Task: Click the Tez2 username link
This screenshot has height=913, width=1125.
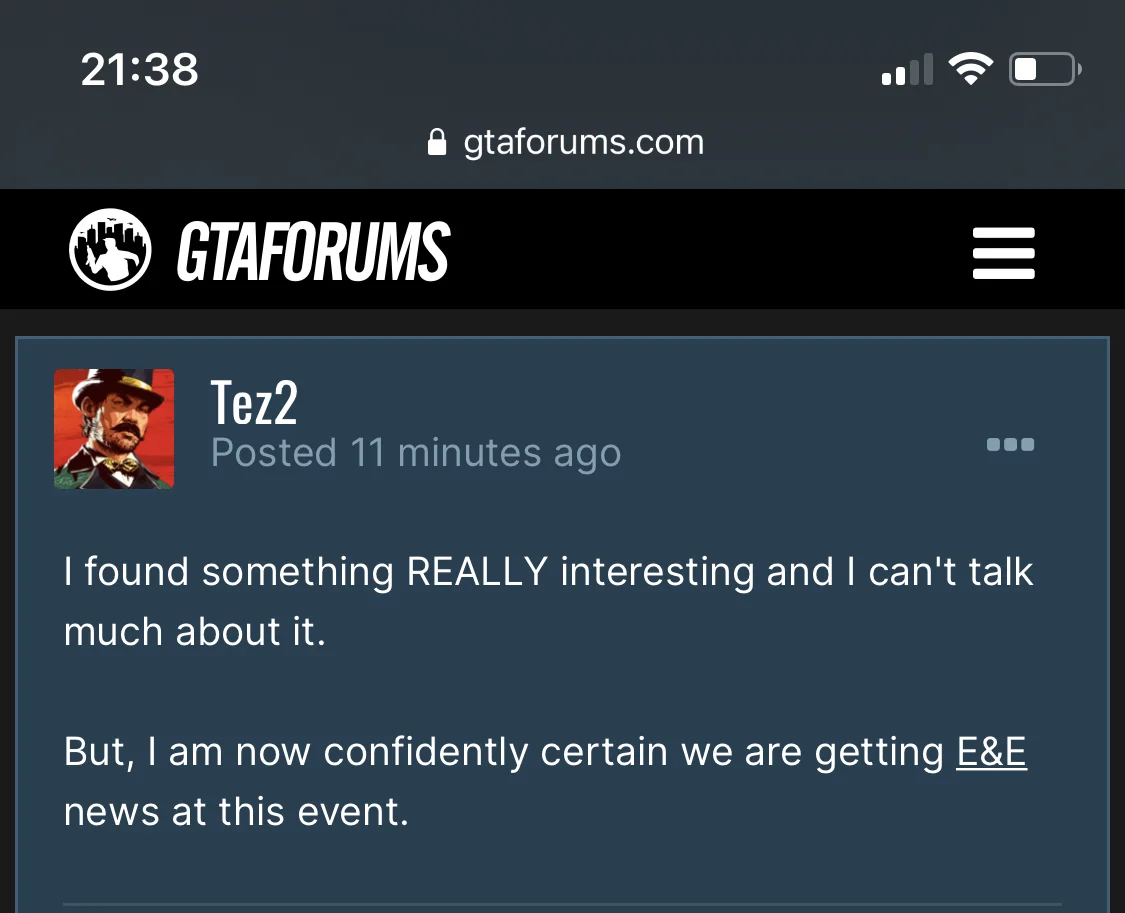Action: (254, 402)
